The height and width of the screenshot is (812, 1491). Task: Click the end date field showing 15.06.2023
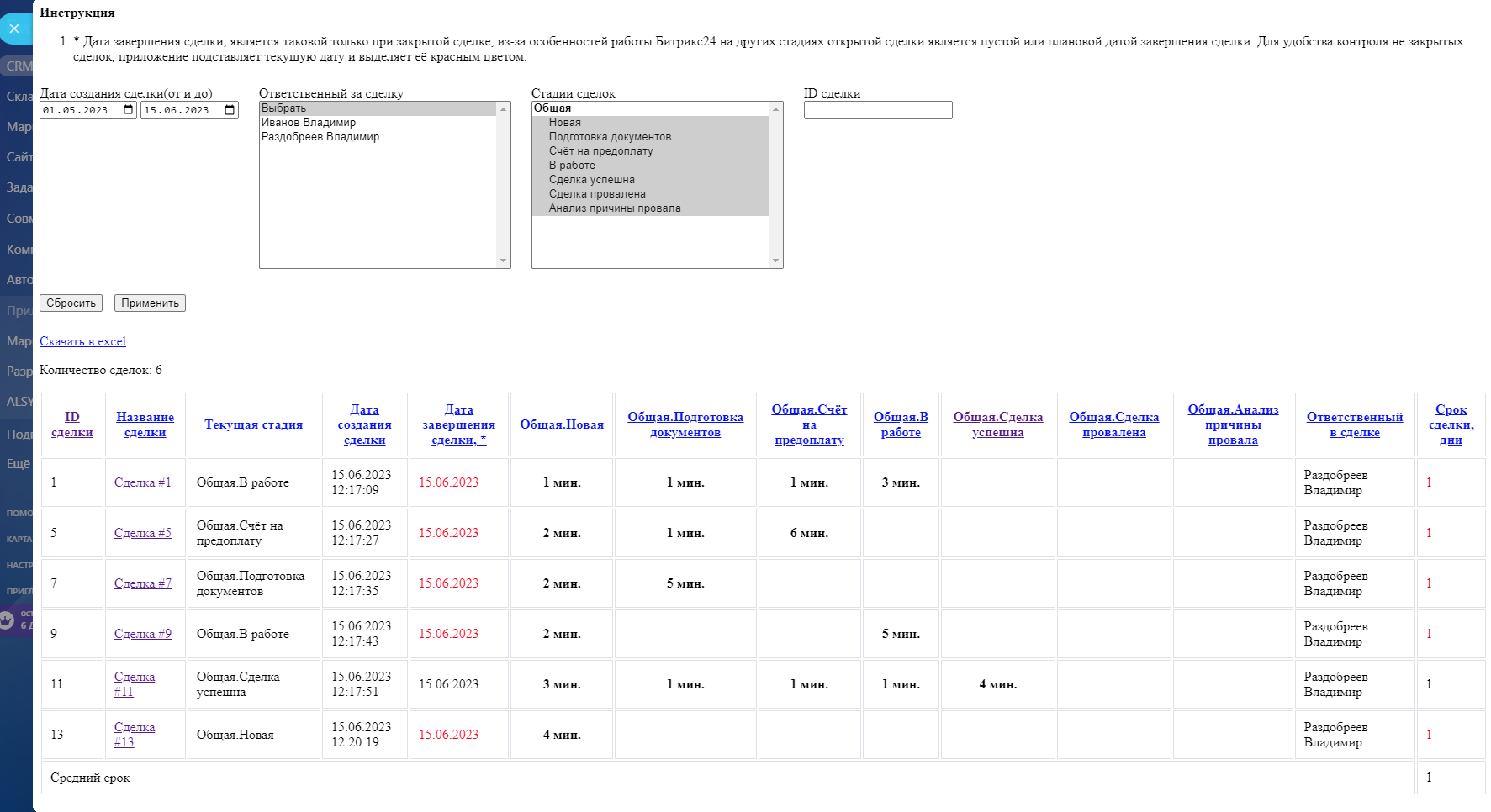pyautogui.click(x=189, y=110)
